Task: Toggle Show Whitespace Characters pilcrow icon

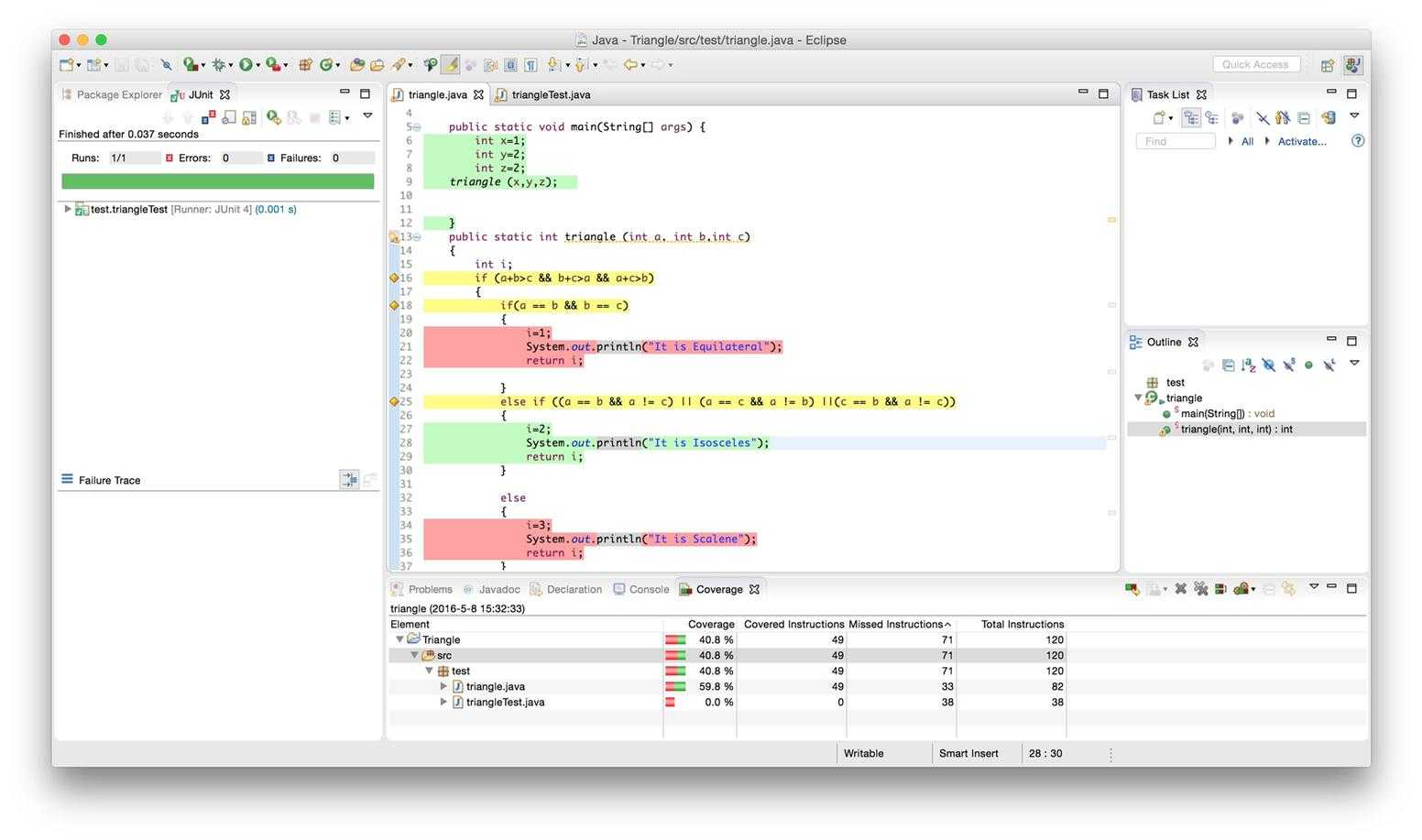Action: pyautogui.click(x=531, y=64)
